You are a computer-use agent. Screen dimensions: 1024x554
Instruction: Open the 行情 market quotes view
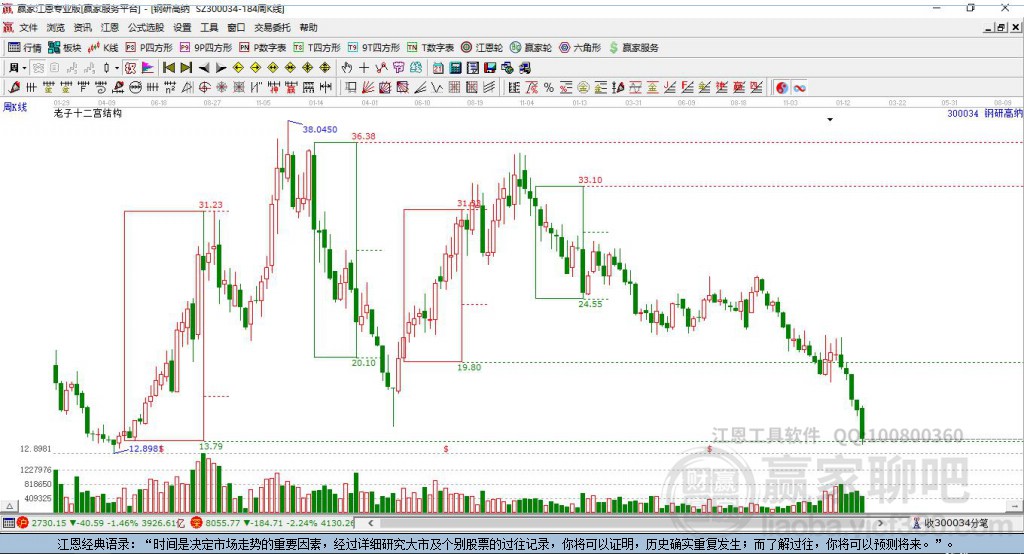pyautogui.click(x=25, y=48)
